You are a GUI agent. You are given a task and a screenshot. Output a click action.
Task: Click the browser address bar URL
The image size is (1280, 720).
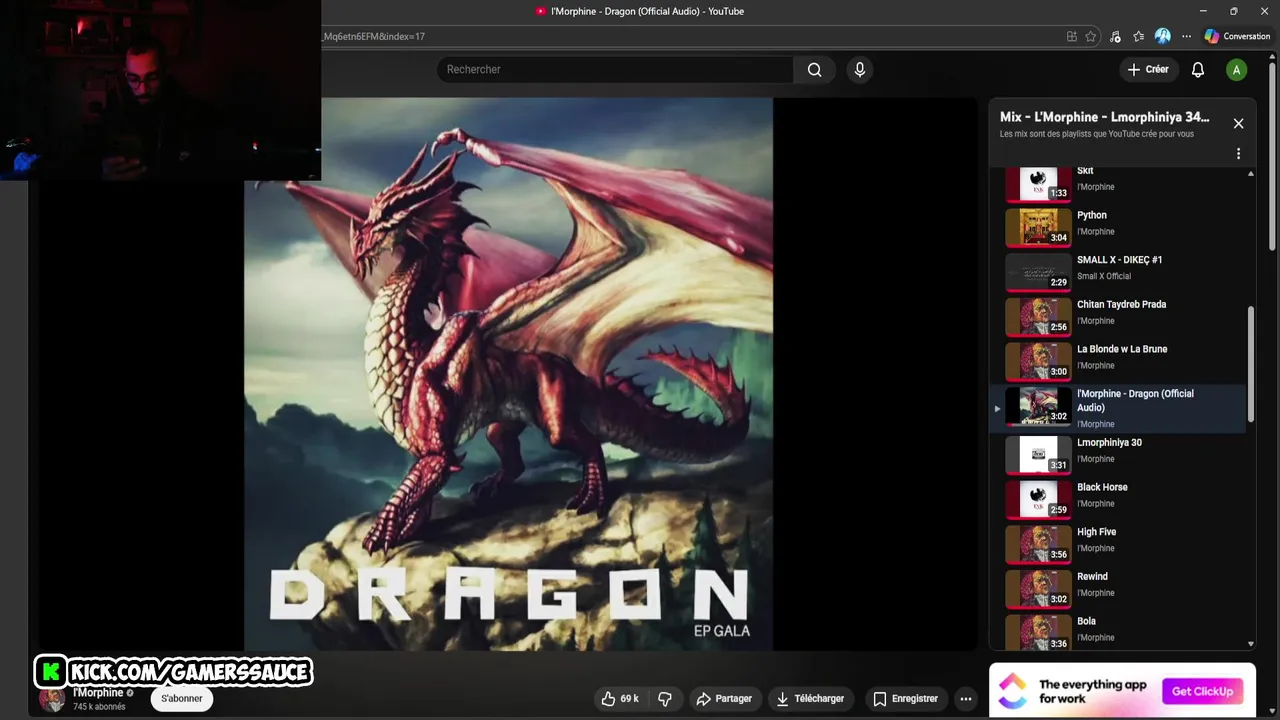click(372, 37)
